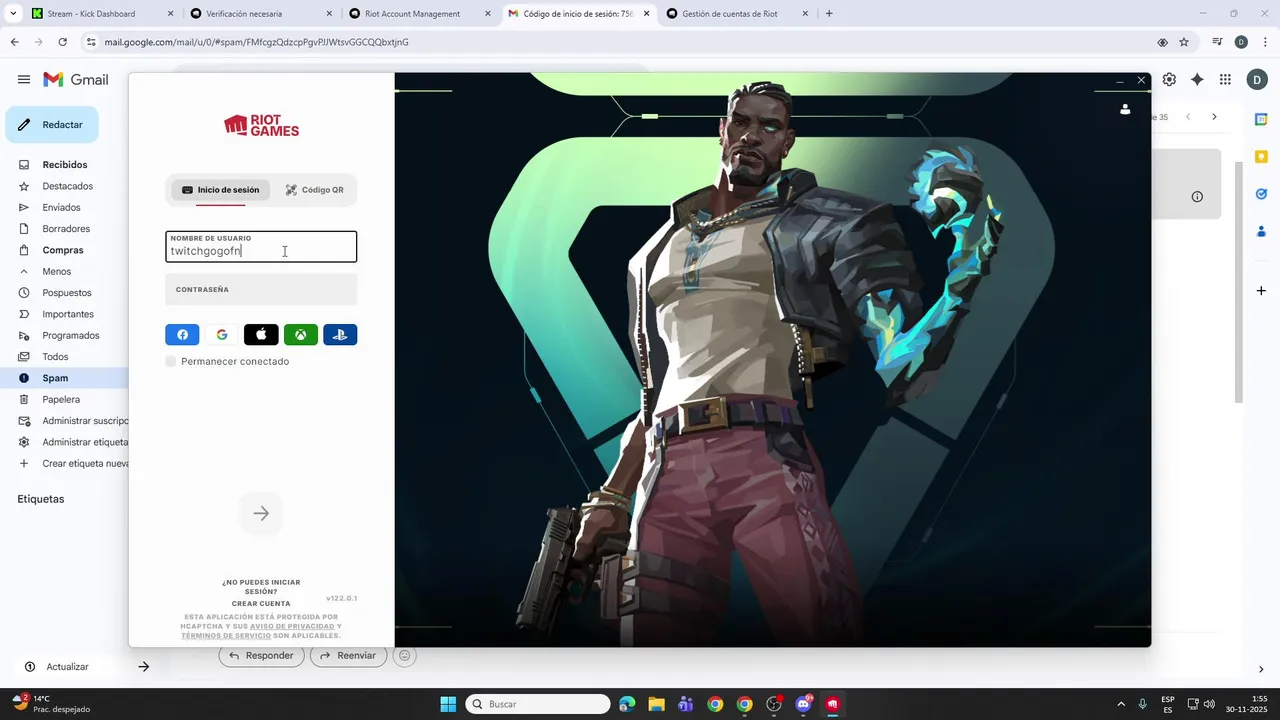Image resolution: width=1280 pixels, height=720 pixels.
Task: Switch to Inicio de sesión tab
Action: coord(220,190)
